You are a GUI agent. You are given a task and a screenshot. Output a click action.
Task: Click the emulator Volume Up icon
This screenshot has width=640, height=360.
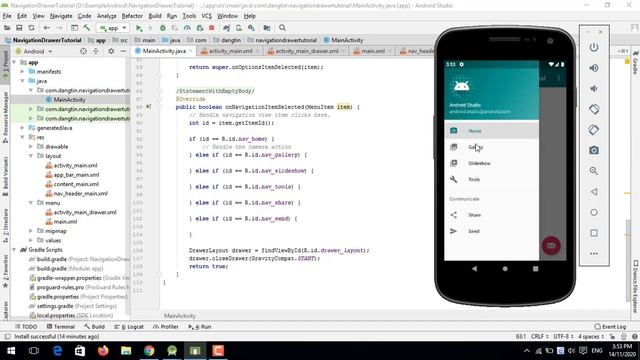click(594, 68)
